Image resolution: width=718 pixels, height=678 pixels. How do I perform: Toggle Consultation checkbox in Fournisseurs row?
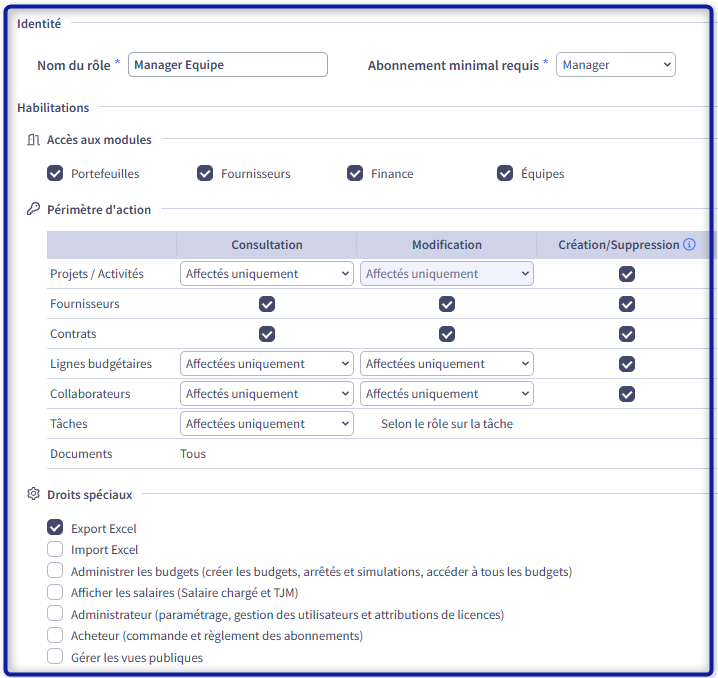267,304
